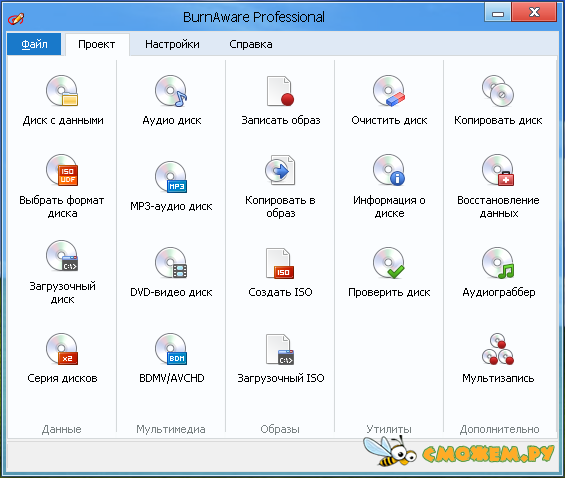The height and width of the screenshot is (478, 565).
Task: Open Загрузочный диск console icon
Action: [62, 256]
